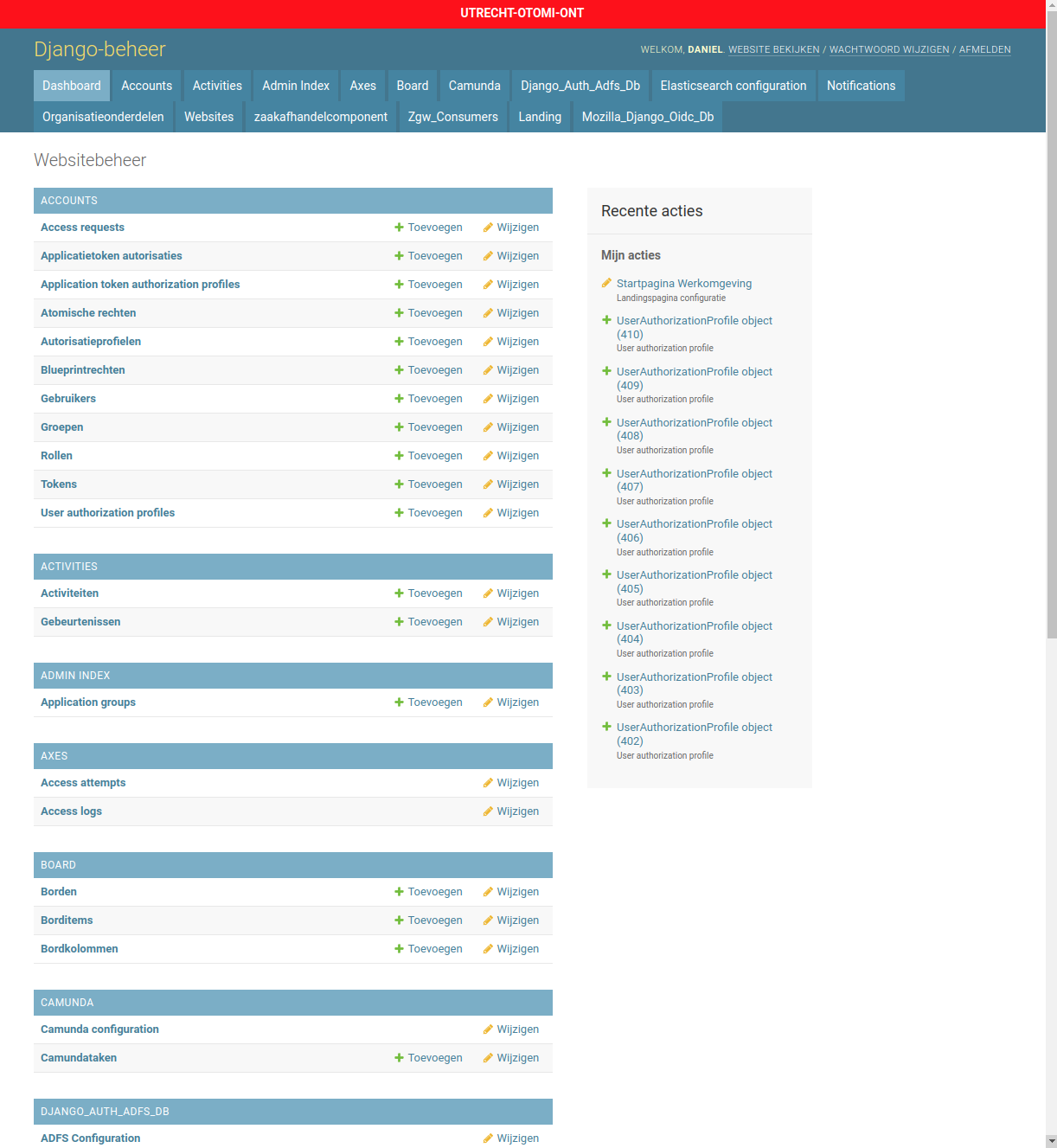The width and height of the screenshot is (1057, 1148).
Task: Open the Django-beheer site title link
Action: (99, 49)
